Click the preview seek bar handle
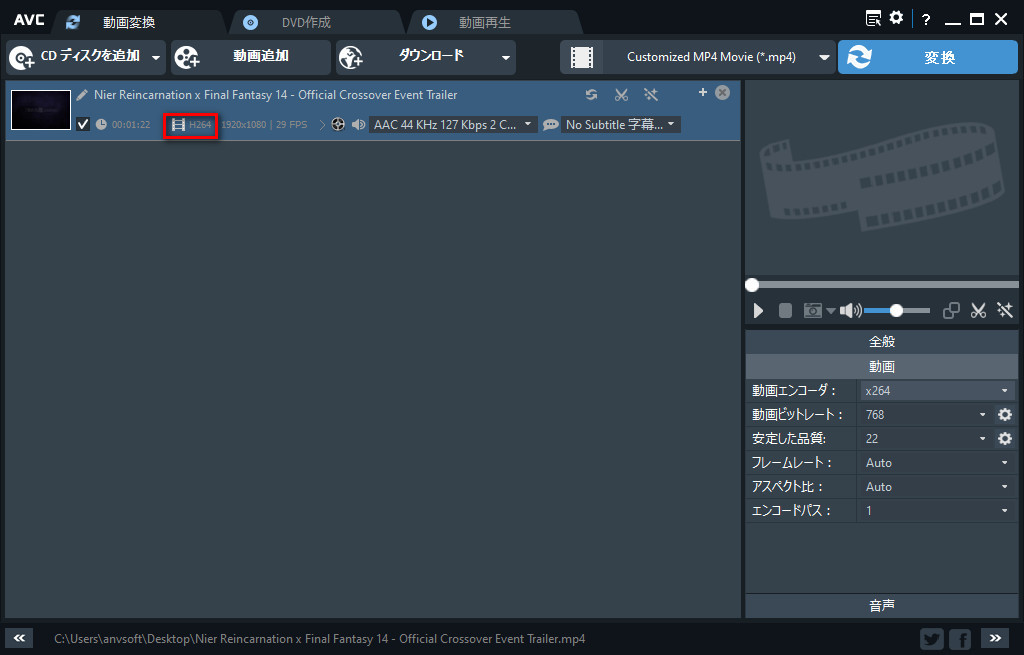Screen dimensions: 1024x655 pos(752,285)
